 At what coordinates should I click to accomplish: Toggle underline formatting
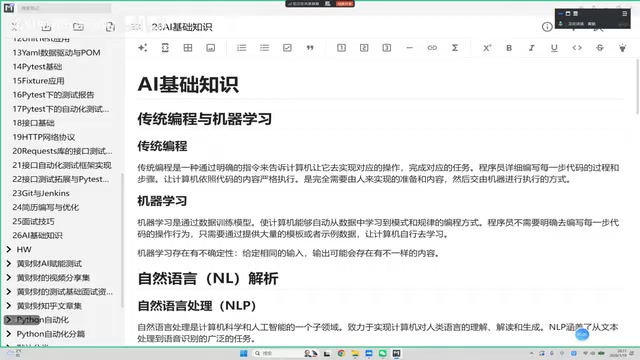(554, 48)
